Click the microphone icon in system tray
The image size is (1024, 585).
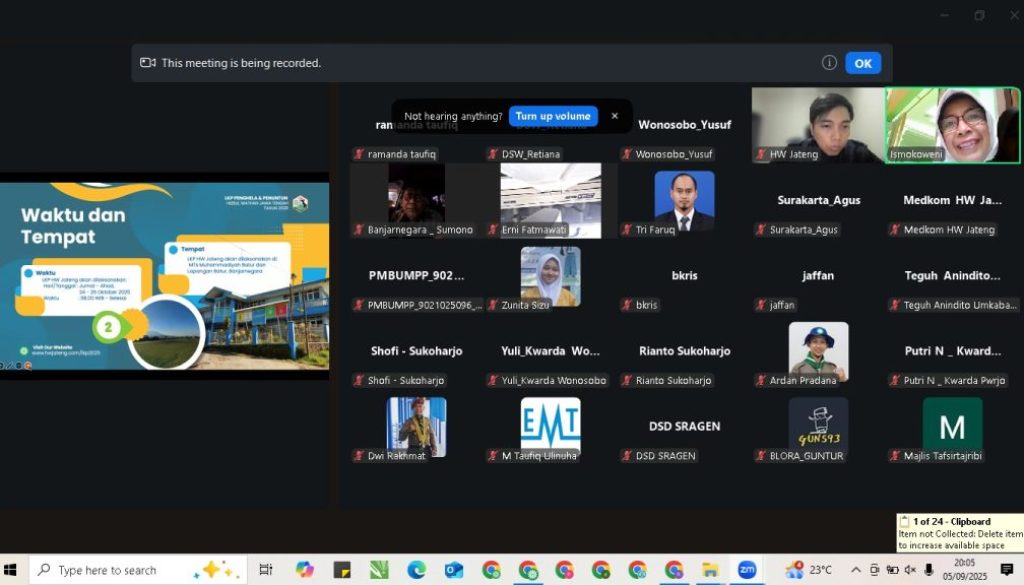(929, 570)
